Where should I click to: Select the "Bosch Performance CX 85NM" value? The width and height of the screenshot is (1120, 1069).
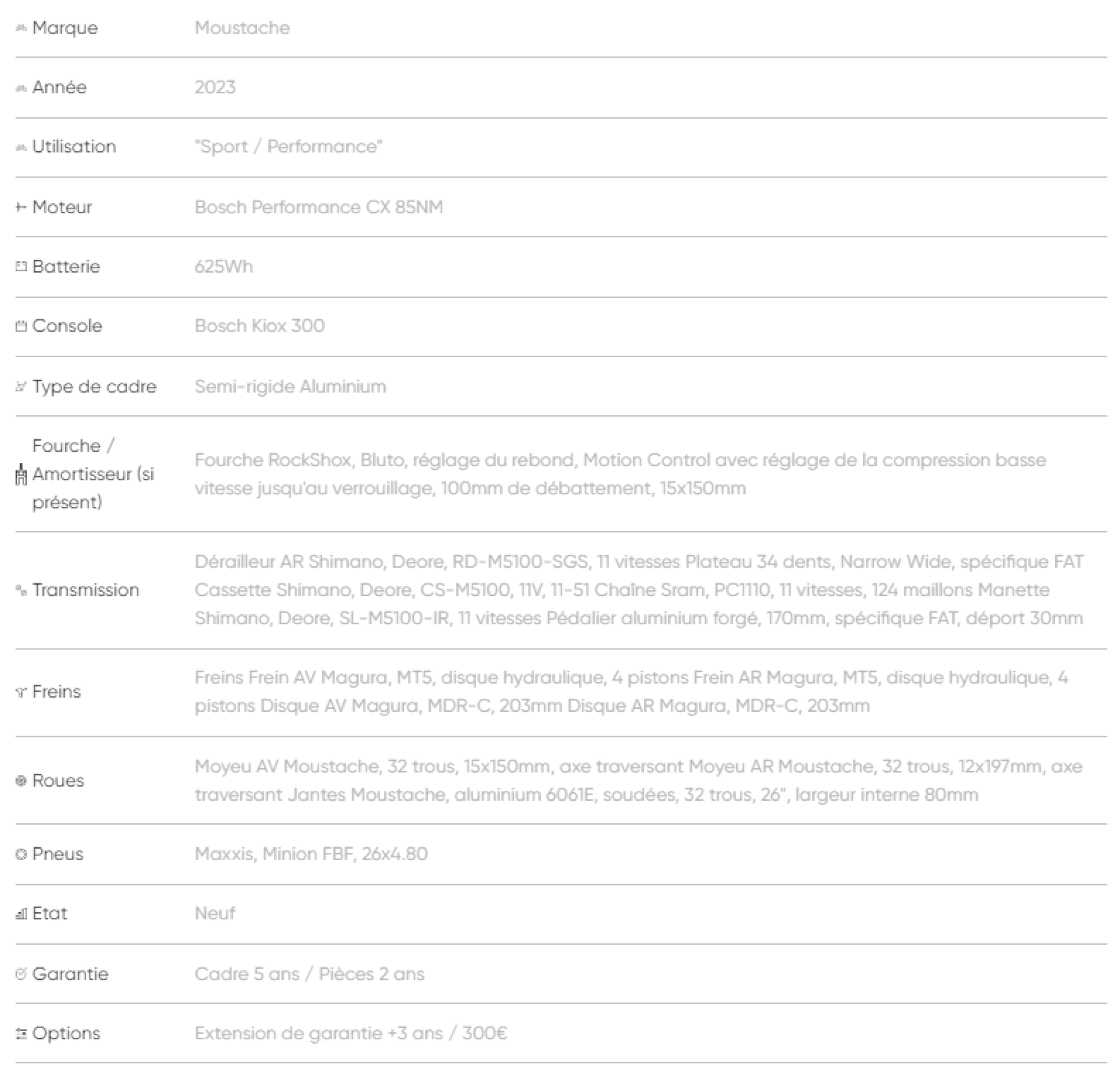(319, 207)
